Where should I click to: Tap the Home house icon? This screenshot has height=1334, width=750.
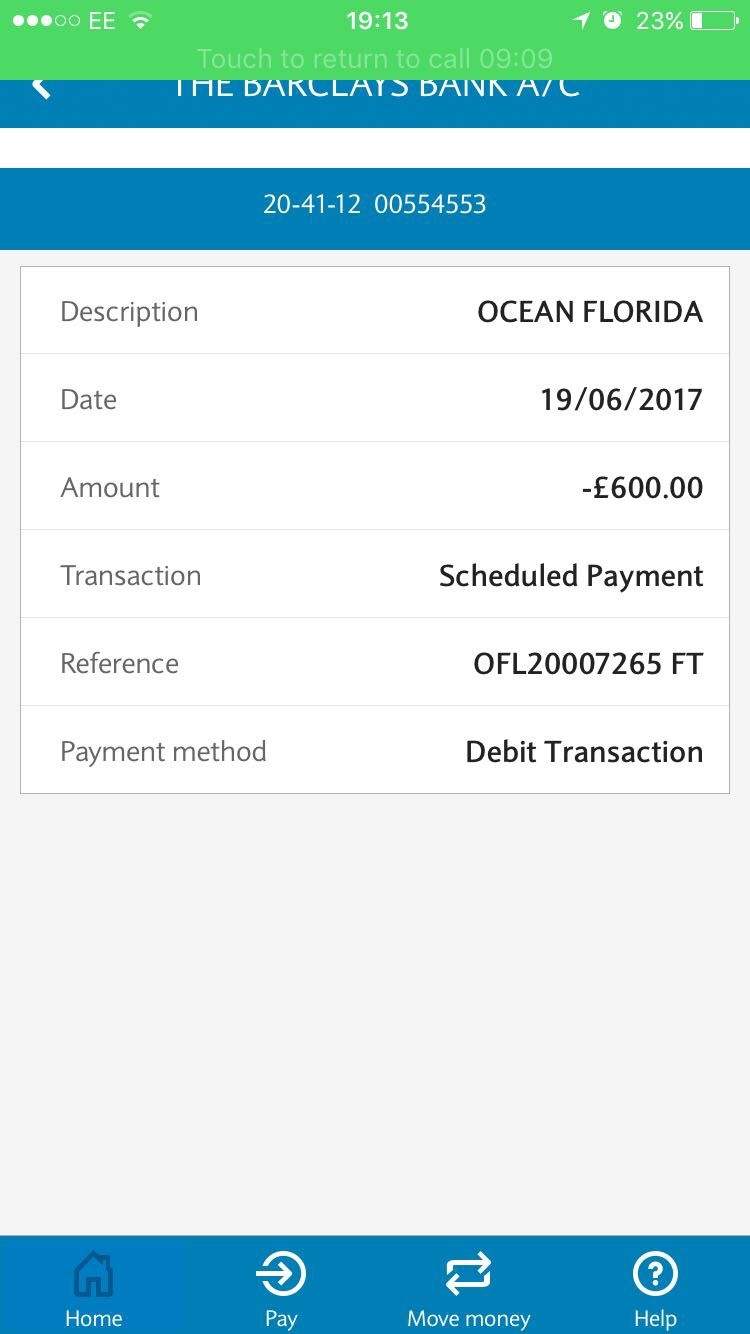pyautogui.click(x=93, y=1275)
